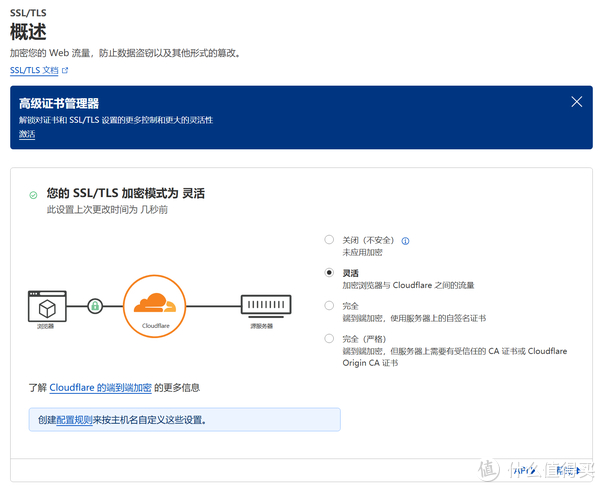
Task: Click heading 您的 SSL/TLS 加密模式为 灵活
Action: [126, 193]
